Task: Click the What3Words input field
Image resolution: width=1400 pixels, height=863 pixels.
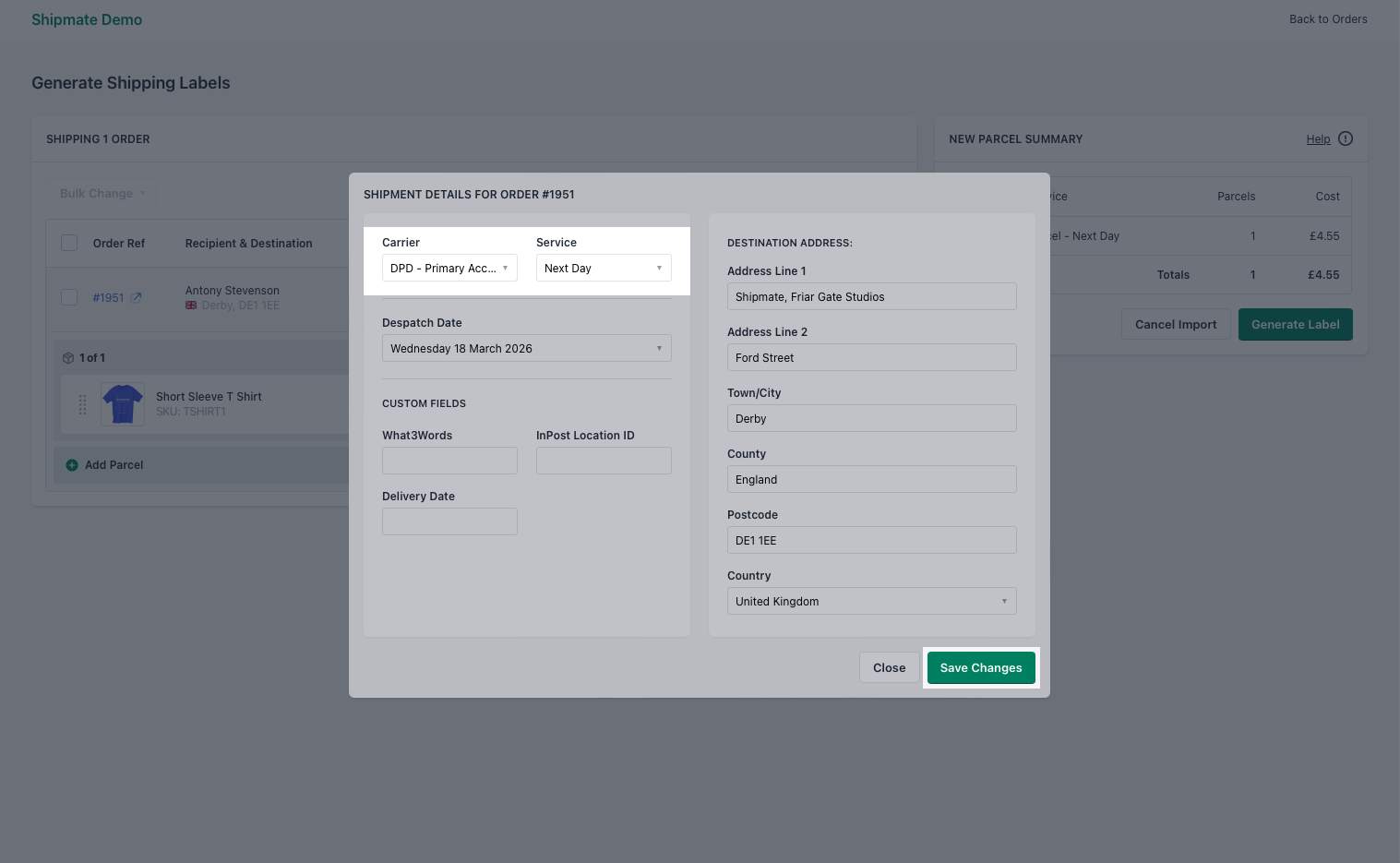Action: (449, 460)
